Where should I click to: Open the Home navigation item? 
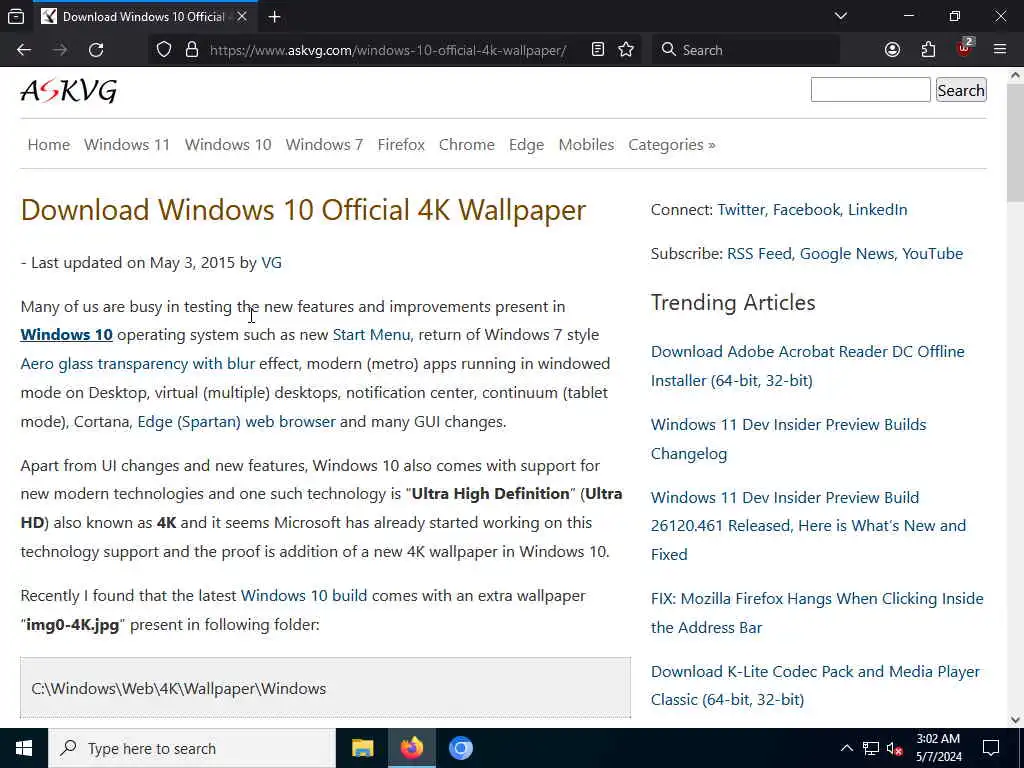[49, 144]
